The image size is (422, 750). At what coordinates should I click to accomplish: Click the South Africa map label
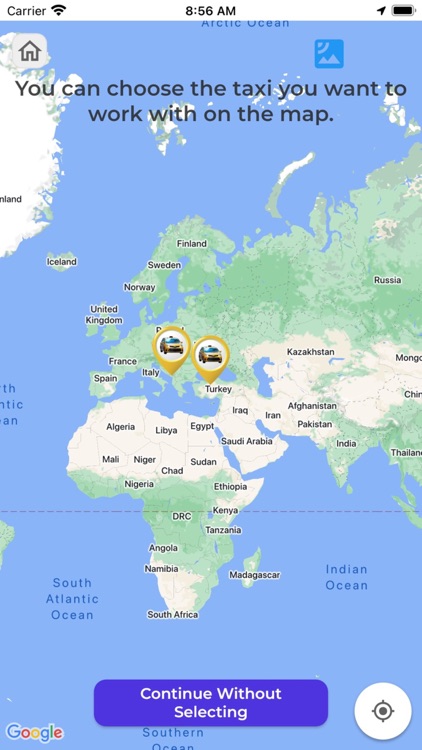pos(172,615)
